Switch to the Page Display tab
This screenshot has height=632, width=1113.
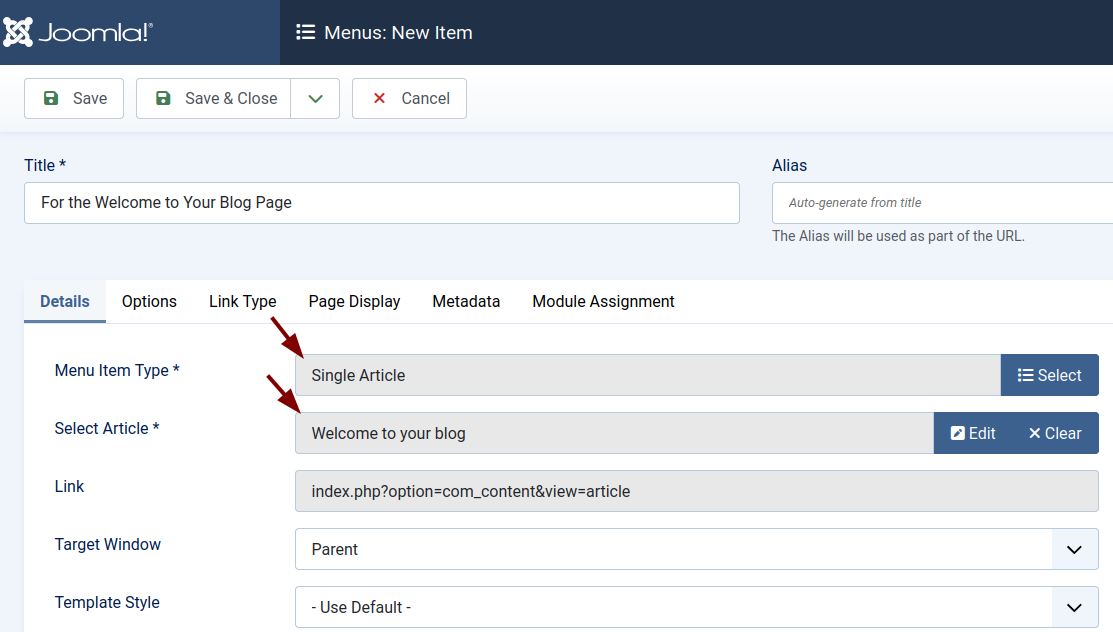[354, 301]
